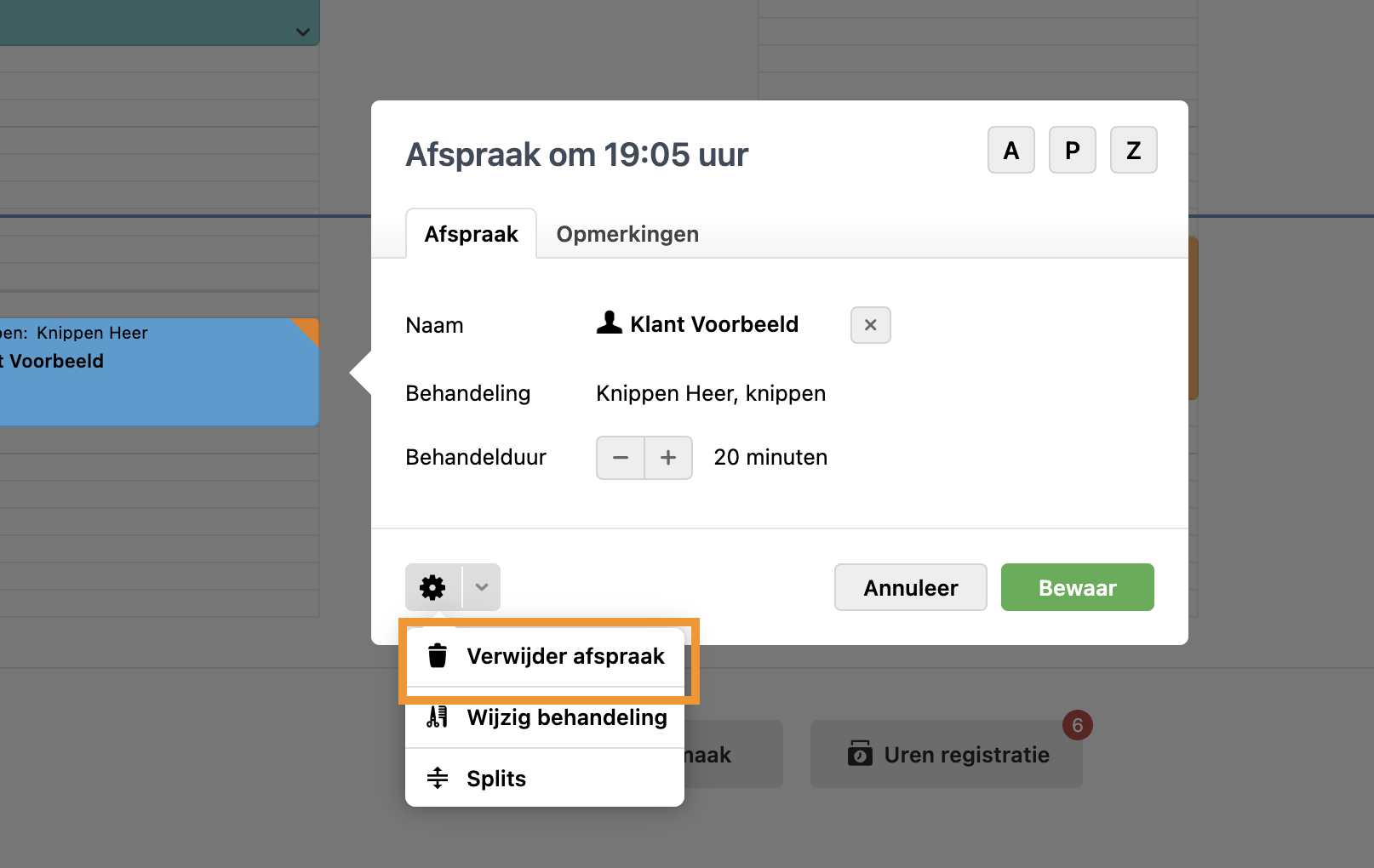This screenshot has width=1374, height=868.
Task: Select the Afspraak tab
Action: pyautogui.click(x=471, y=234)
